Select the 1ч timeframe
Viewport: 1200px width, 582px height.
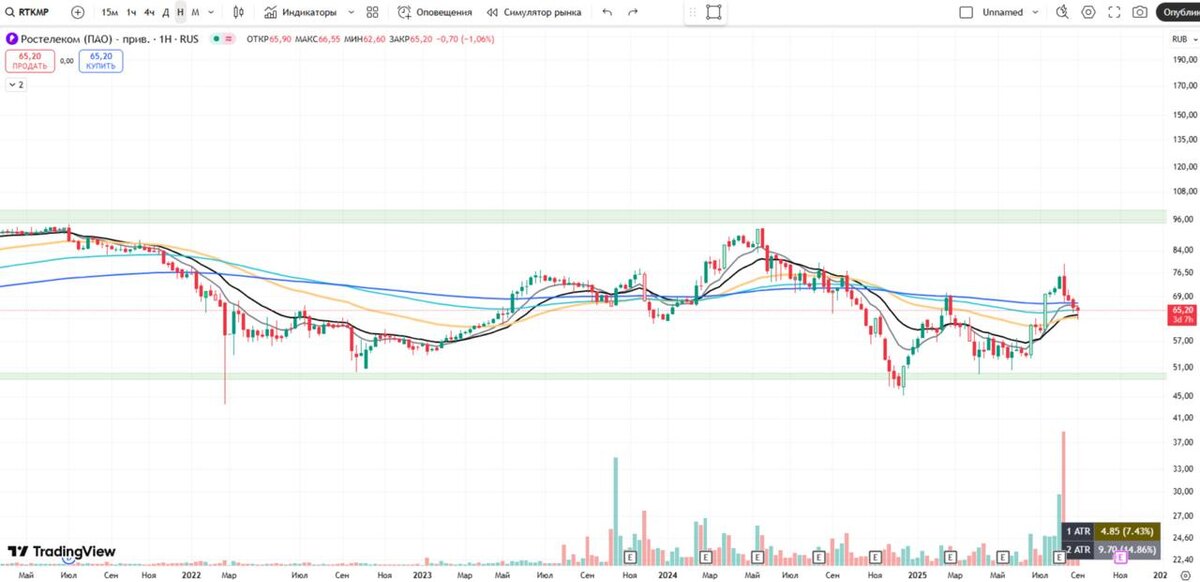click(131, 12)
